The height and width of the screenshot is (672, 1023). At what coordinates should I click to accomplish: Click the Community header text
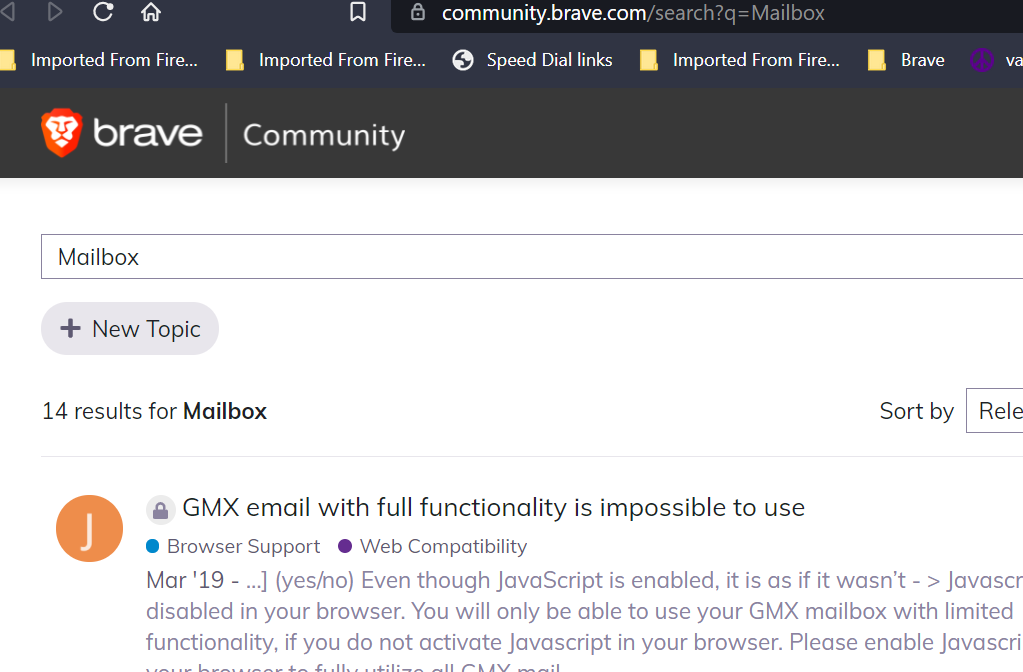[x=324, y=135]
